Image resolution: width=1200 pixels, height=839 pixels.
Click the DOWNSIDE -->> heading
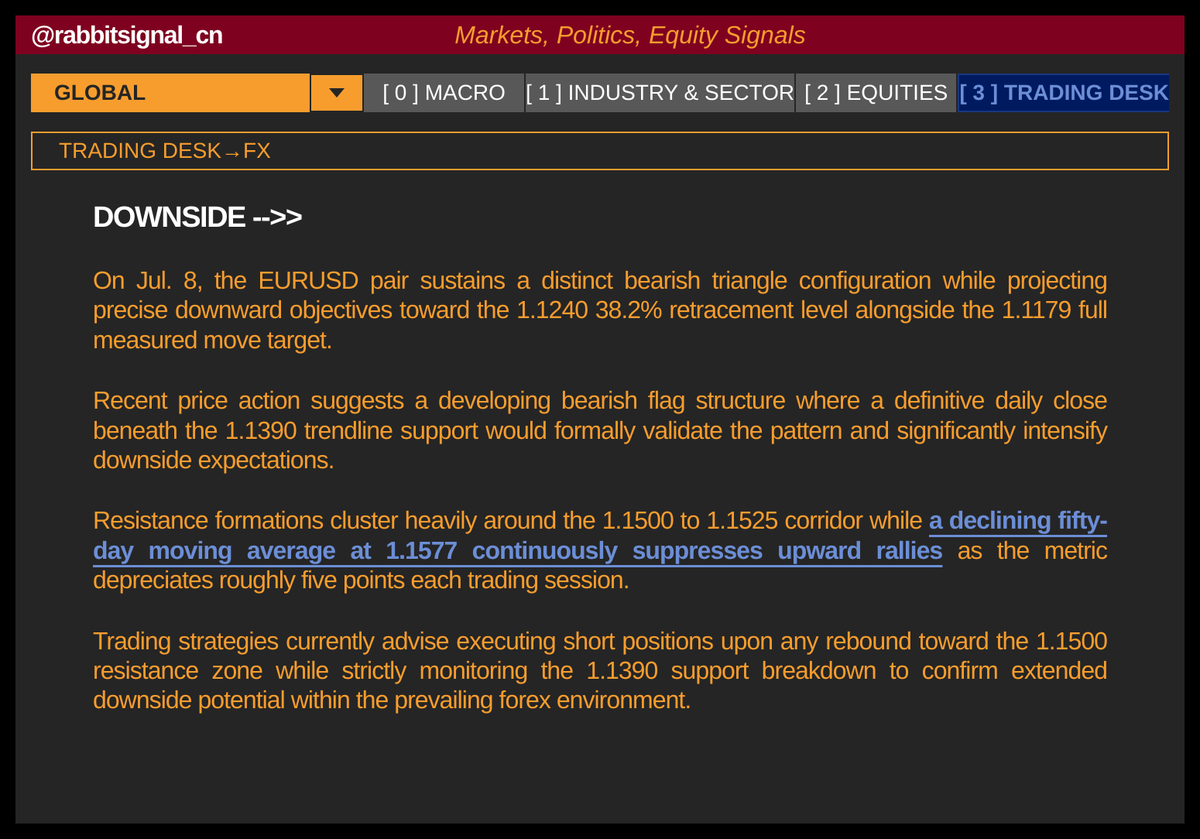click(197, 217)
